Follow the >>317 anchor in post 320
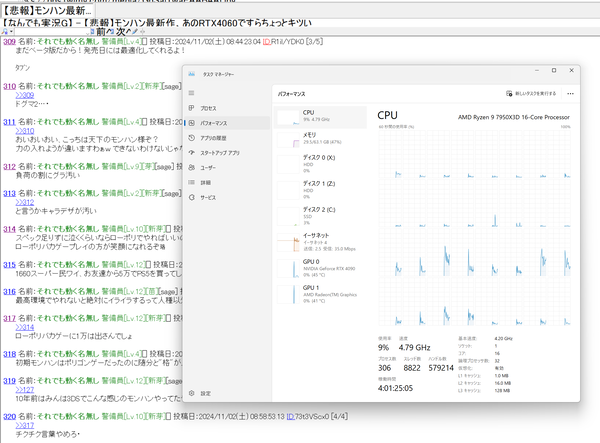 coord(24,425)
